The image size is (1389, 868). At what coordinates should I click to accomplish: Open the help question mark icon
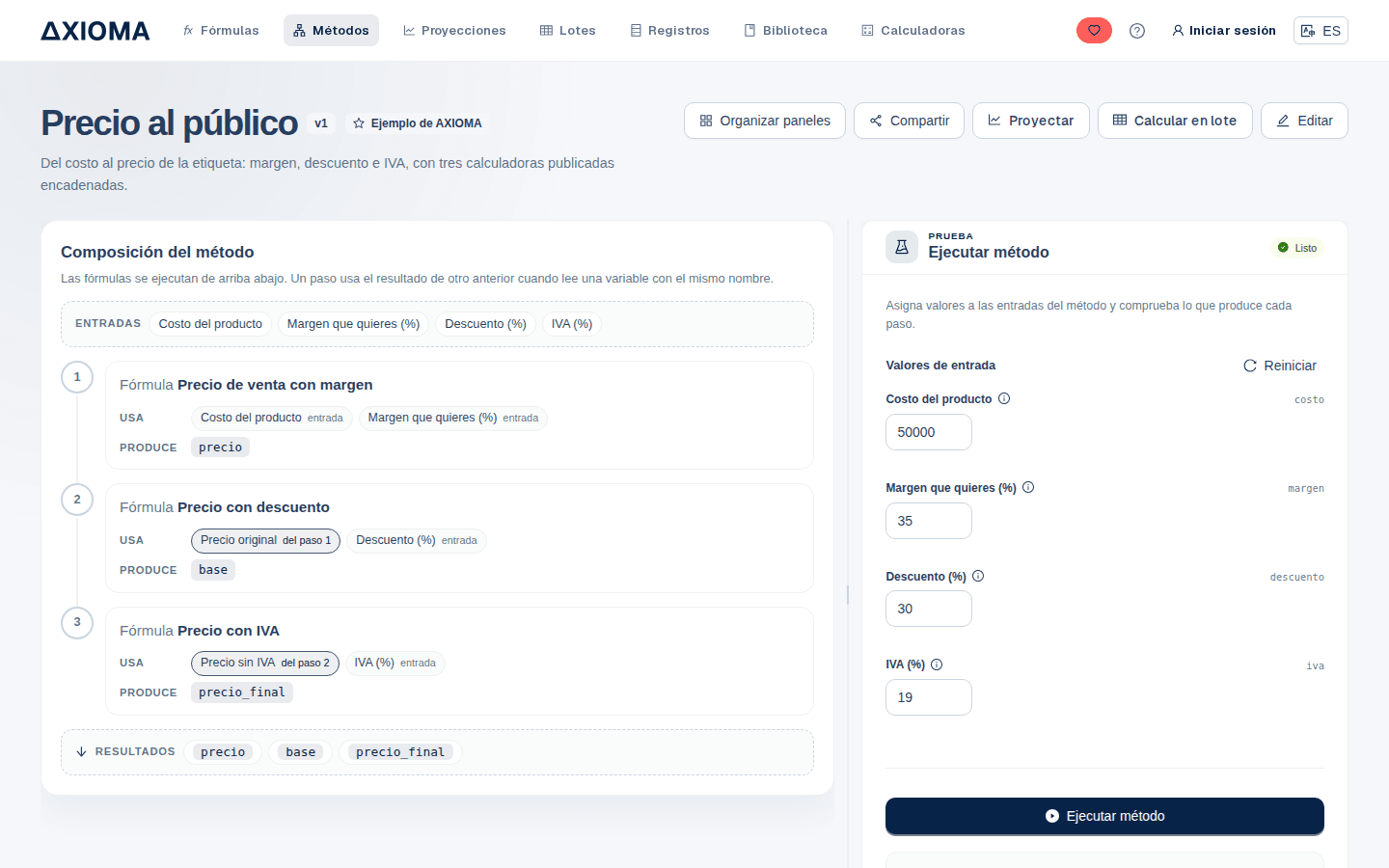tap(1137, 31)
